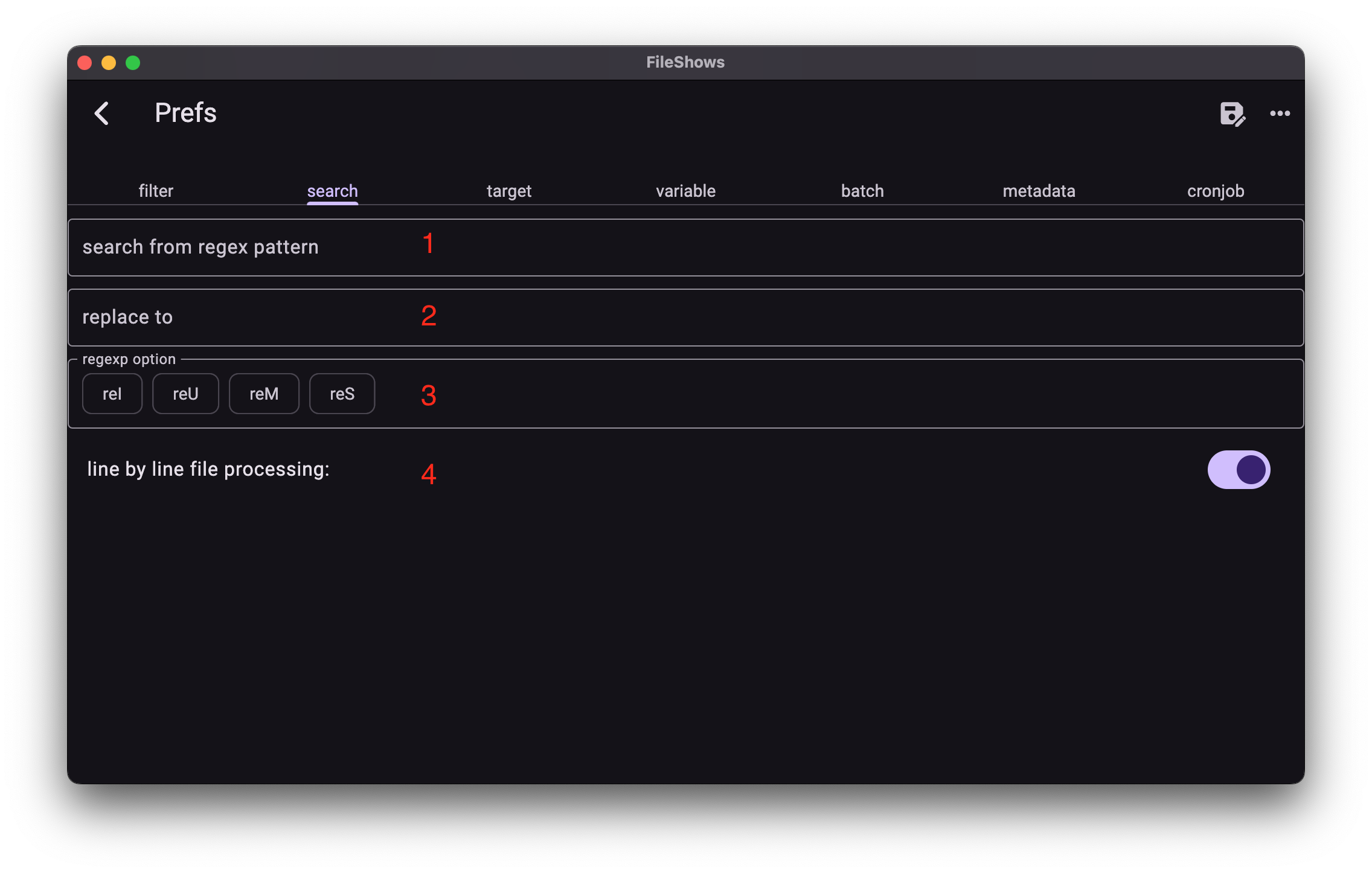This screenshot has width=1372, height=873.
Task: Select the reU regexp option
Action: 185,393
